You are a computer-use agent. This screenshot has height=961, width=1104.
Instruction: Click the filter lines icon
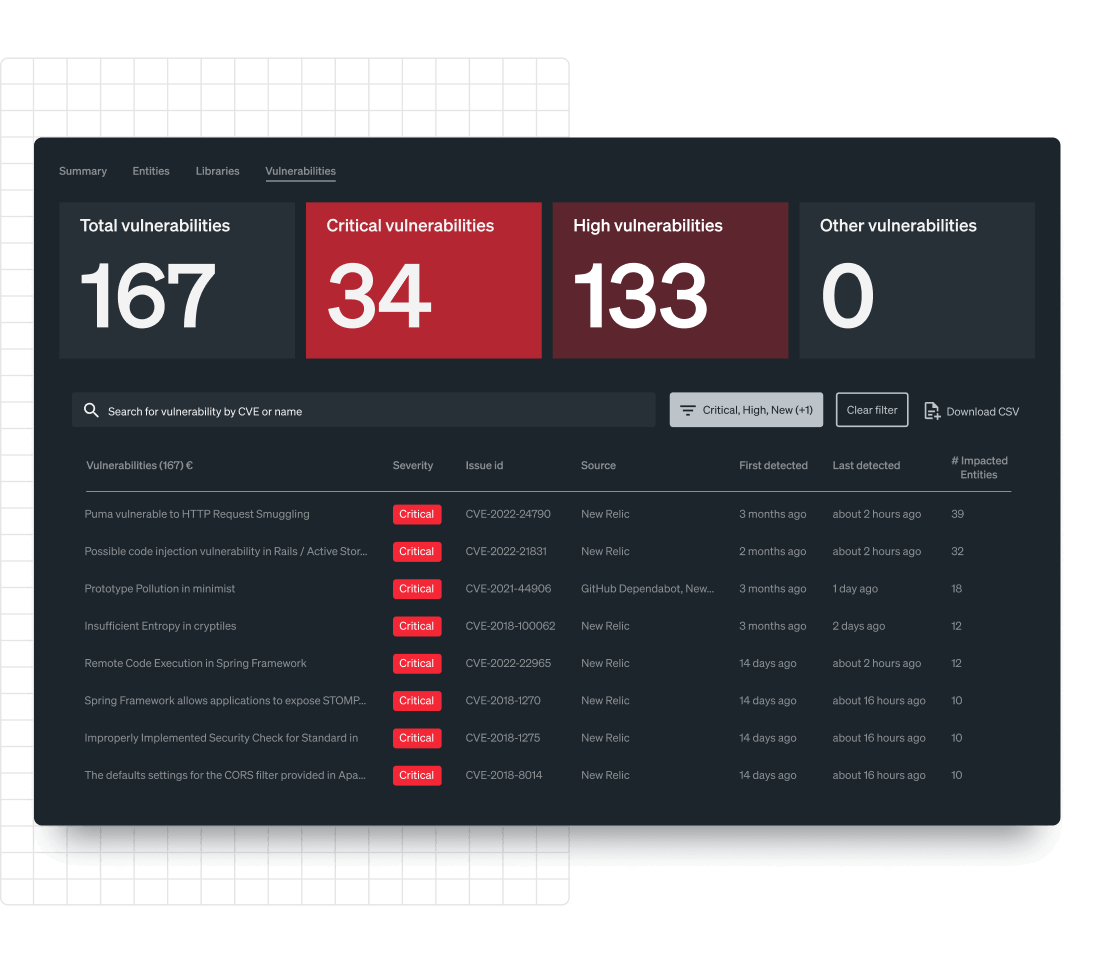pos(688,410)
